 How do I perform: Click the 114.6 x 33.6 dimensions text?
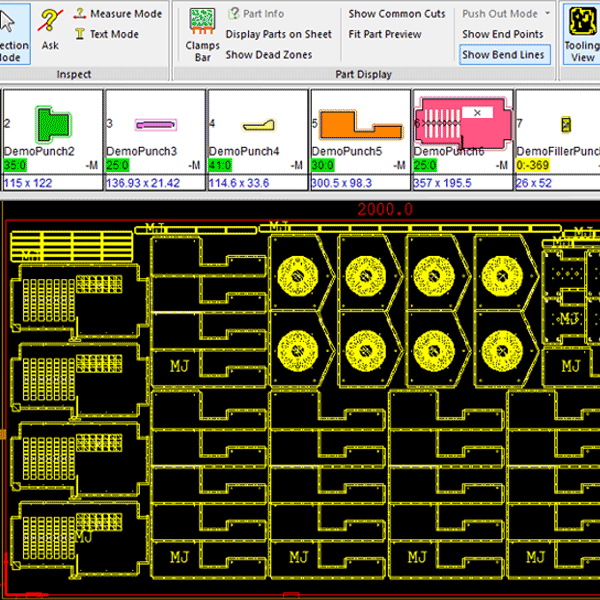coord(239,183)
